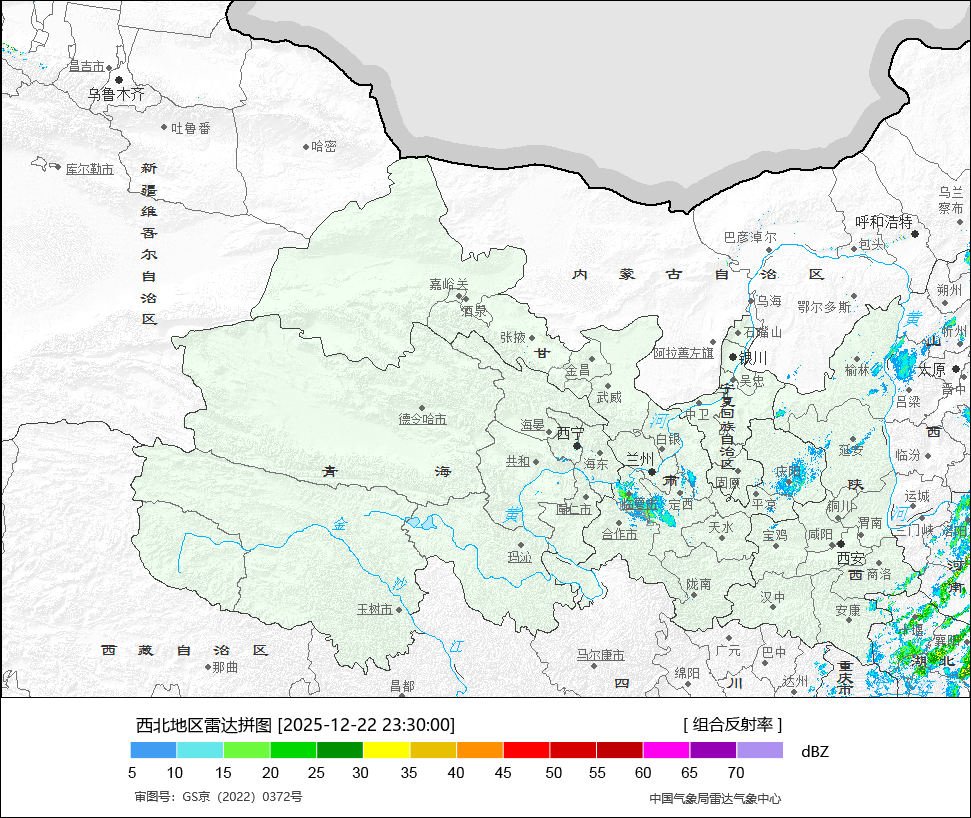This screenshot has width=971, height=818.
Task: Click the 德令哈市 label
Action: (422, 419)
